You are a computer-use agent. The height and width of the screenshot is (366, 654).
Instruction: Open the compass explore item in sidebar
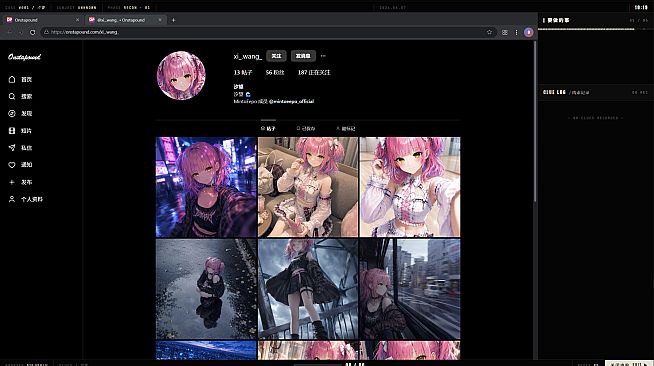pyautogui.click(x=12, y=113)
